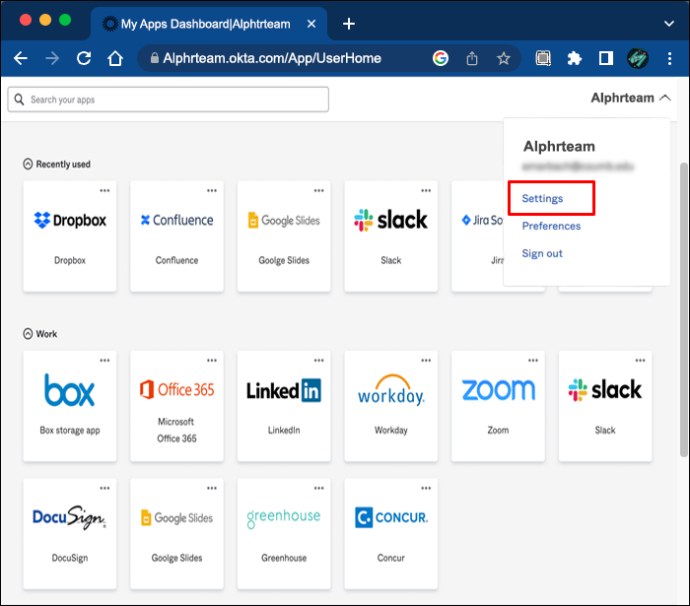690x606 pixels.
Task: Open options menu on Greenhouse tile
Action: [319, 488]
